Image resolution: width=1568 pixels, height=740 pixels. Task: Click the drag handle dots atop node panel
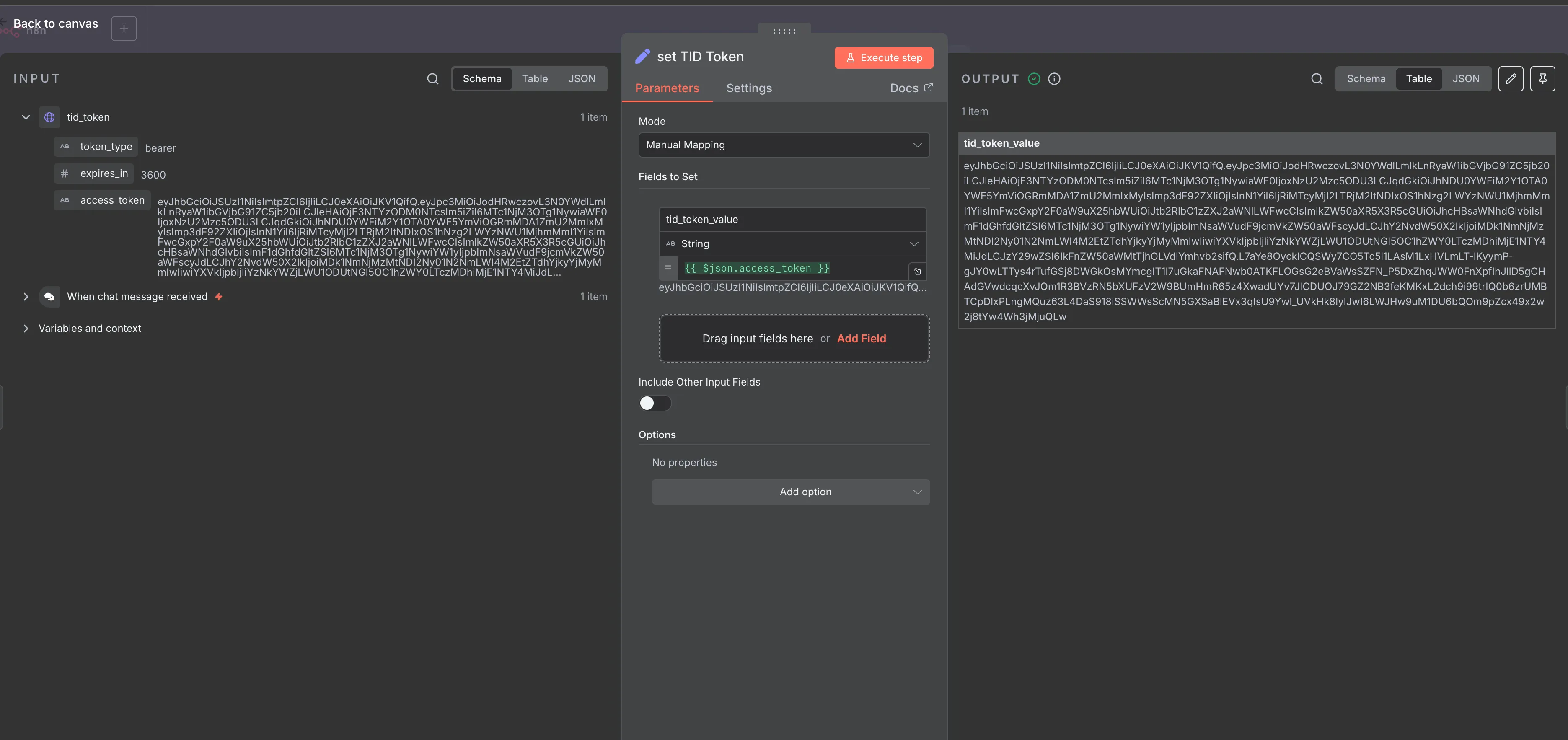click(784, 31)
